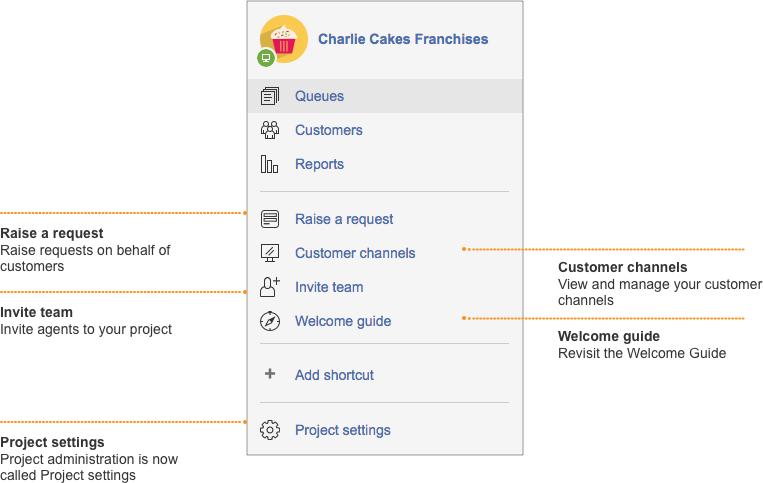The image size is (763, 483).
Task: Click the Customer channels monitor icon
Action: tap(269, 253)
